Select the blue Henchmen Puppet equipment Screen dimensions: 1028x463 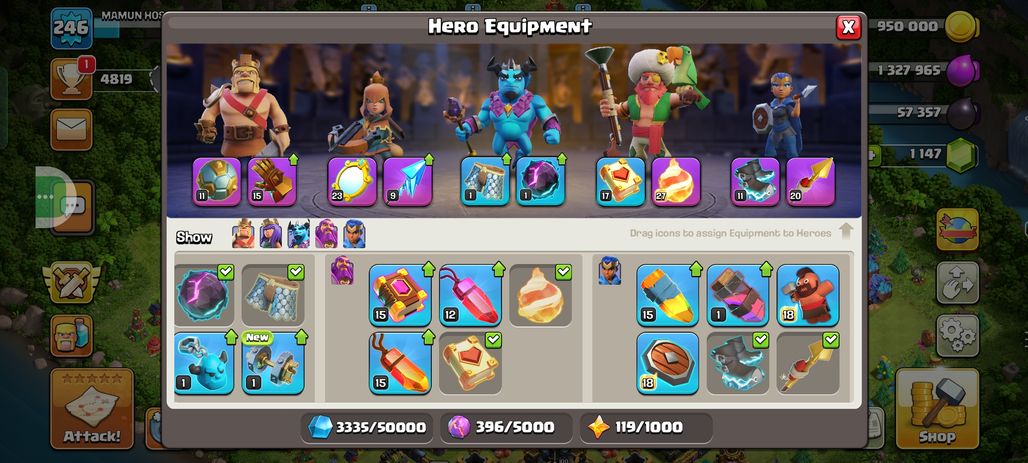tap(204, 363)
